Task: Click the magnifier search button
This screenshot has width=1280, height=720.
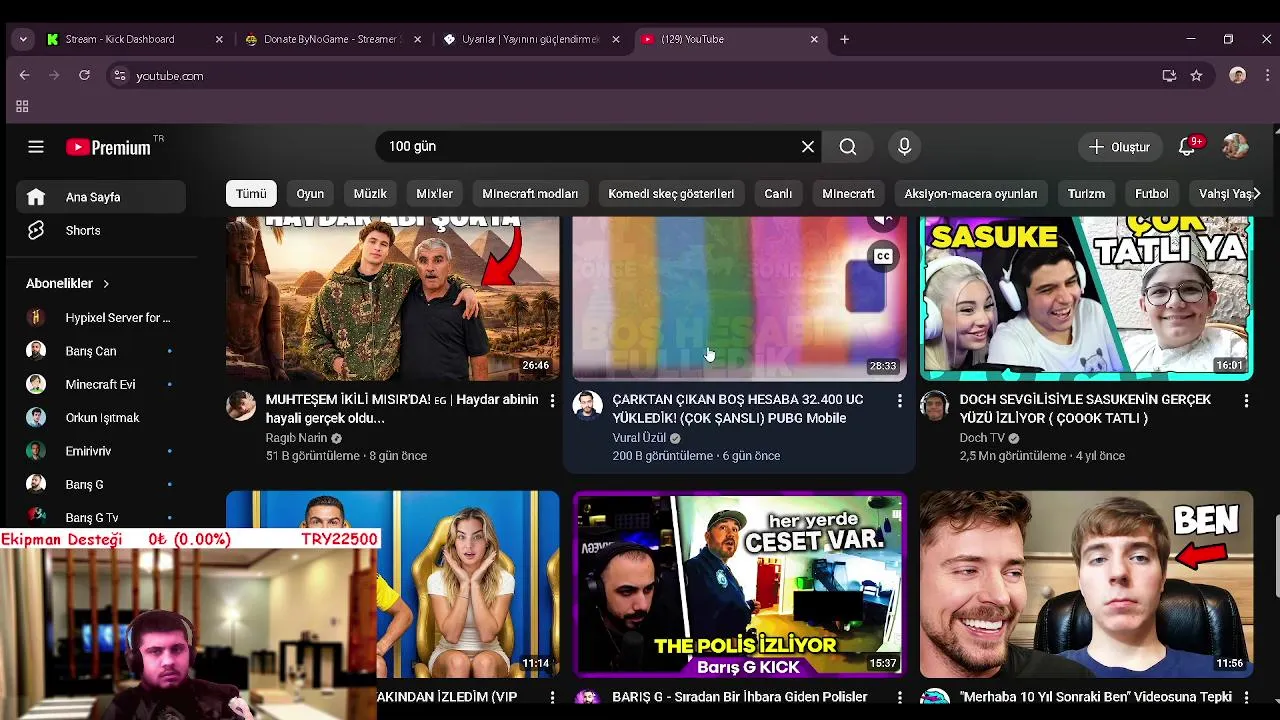Action: (x=848, y=147)
